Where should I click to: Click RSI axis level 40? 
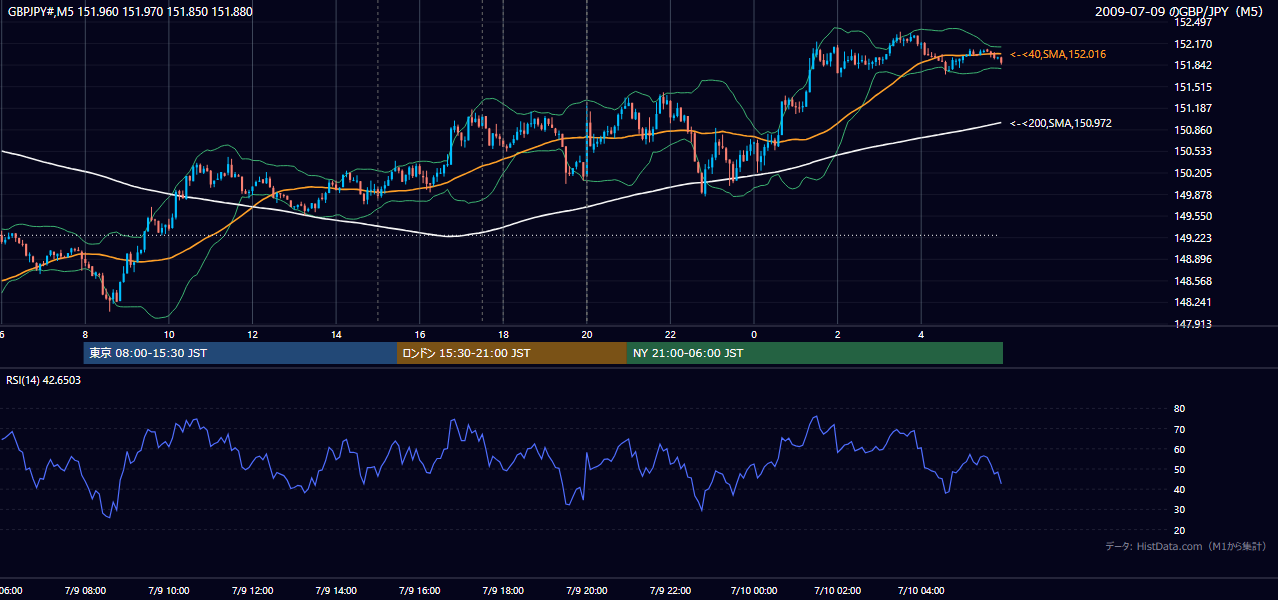[1179, 489]
